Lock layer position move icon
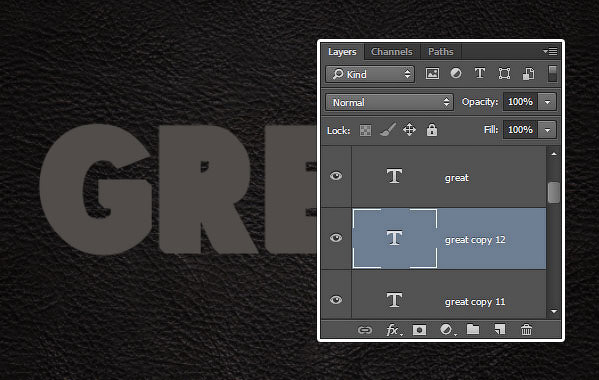 click(409, 130)
